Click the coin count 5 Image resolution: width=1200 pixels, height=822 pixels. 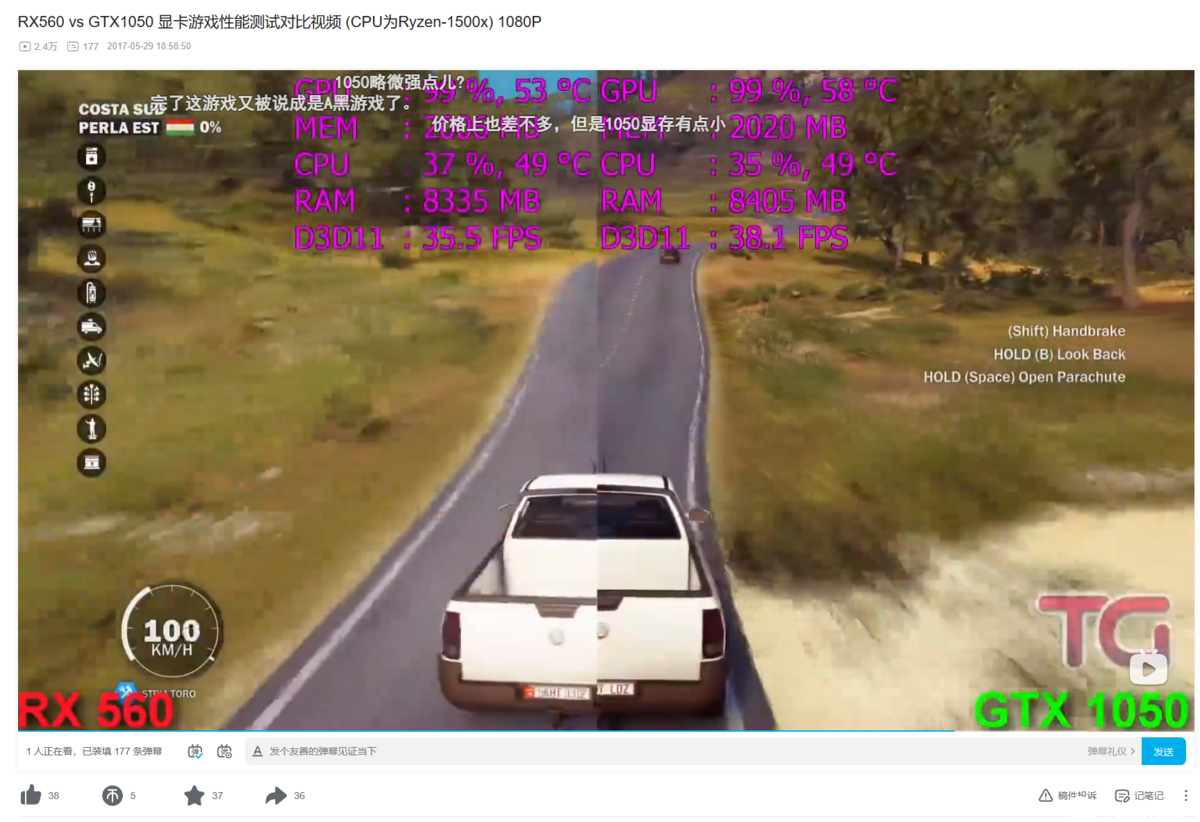132,796
